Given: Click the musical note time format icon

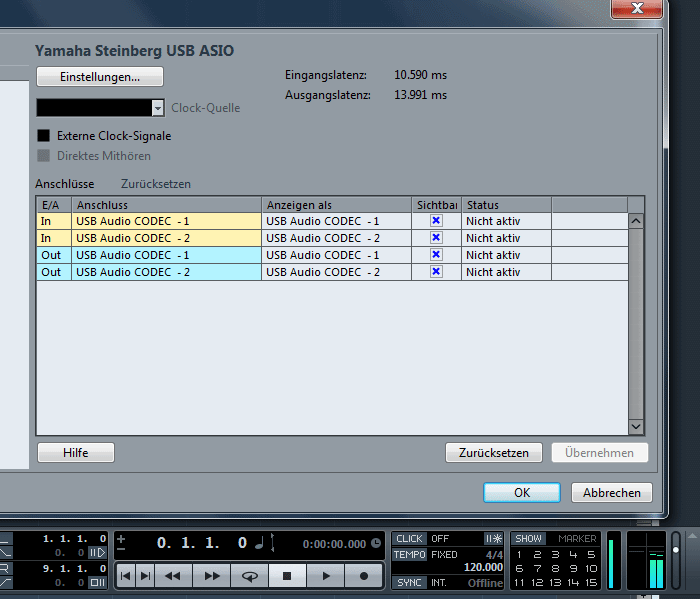Looking at the screenshot, I should 259,543.
